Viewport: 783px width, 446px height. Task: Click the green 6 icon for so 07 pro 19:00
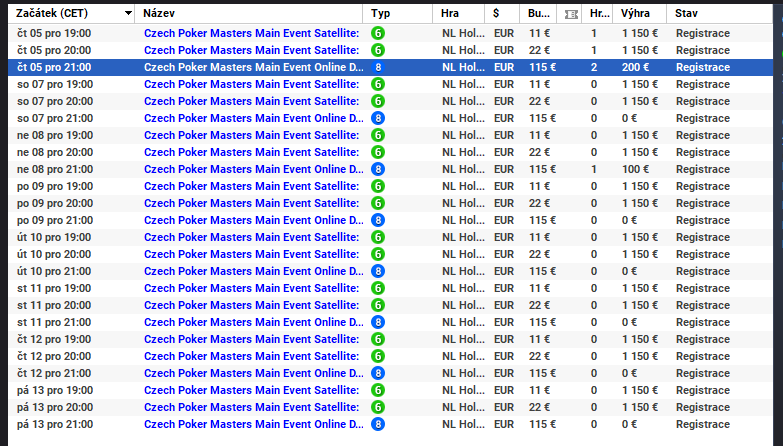(x=378, y=84)
